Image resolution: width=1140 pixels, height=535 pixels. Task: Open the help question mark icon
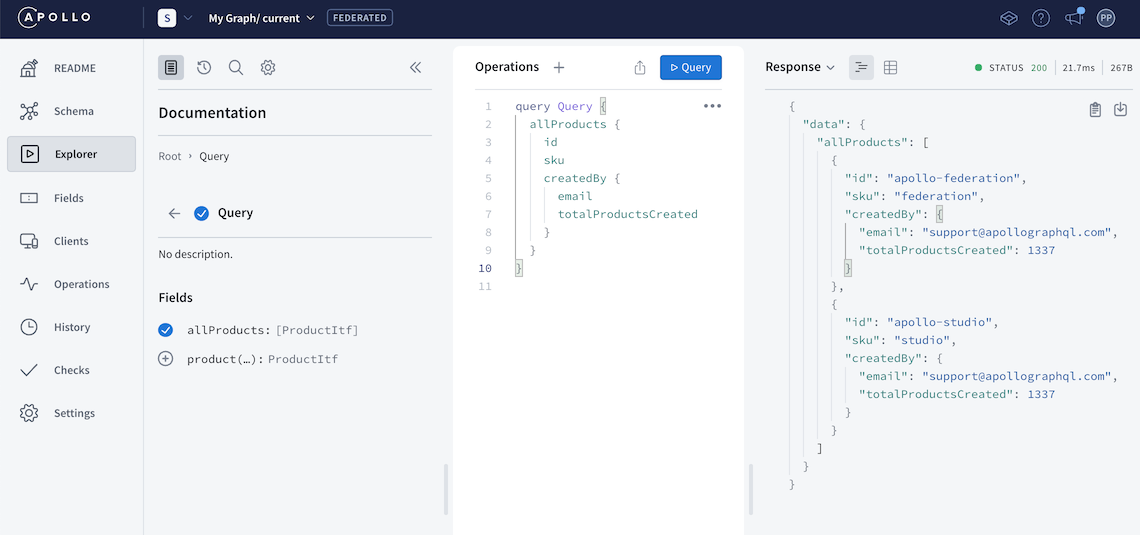point(1040,18)
